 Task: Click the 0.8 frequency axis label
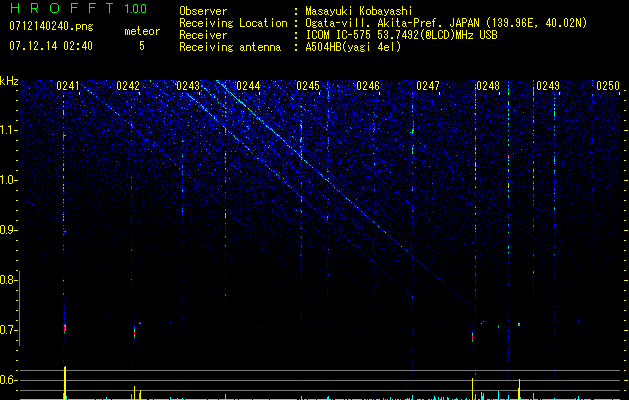pyautogui.click(x=7, y=280)
